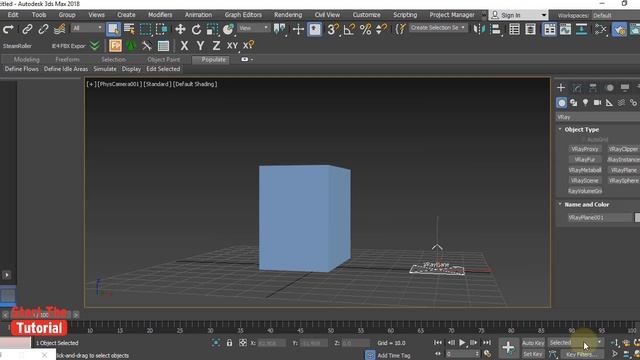The height and width of the screenshot is (360, 640).
Task: Toggle Angle Snap icon
Action: pyautogui.click(x=349, y=29)
